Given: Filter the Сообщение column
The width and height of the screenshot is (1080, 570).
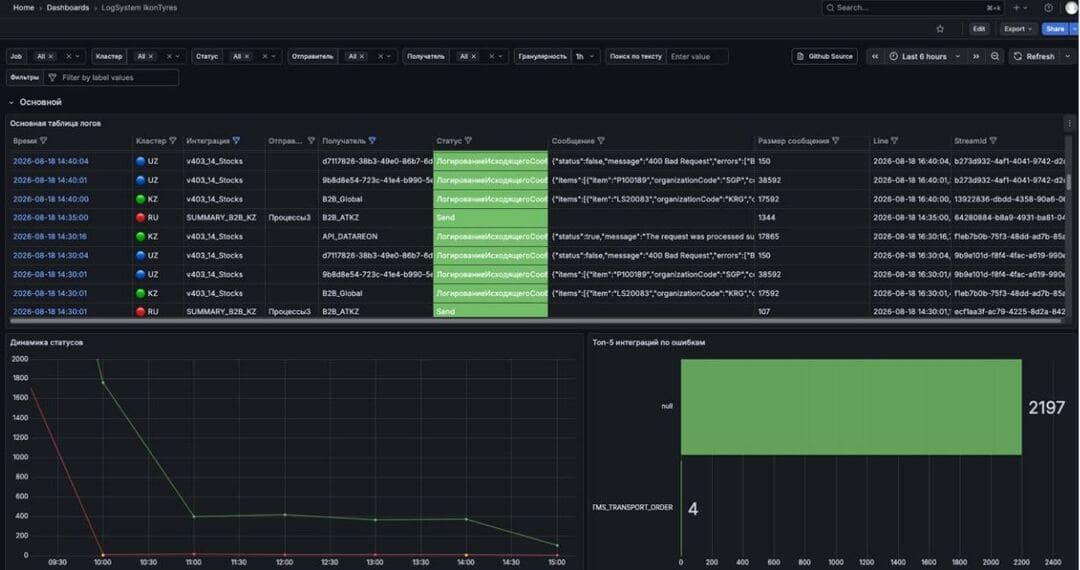Looking at the screenshot, I should tap(601, 141).
